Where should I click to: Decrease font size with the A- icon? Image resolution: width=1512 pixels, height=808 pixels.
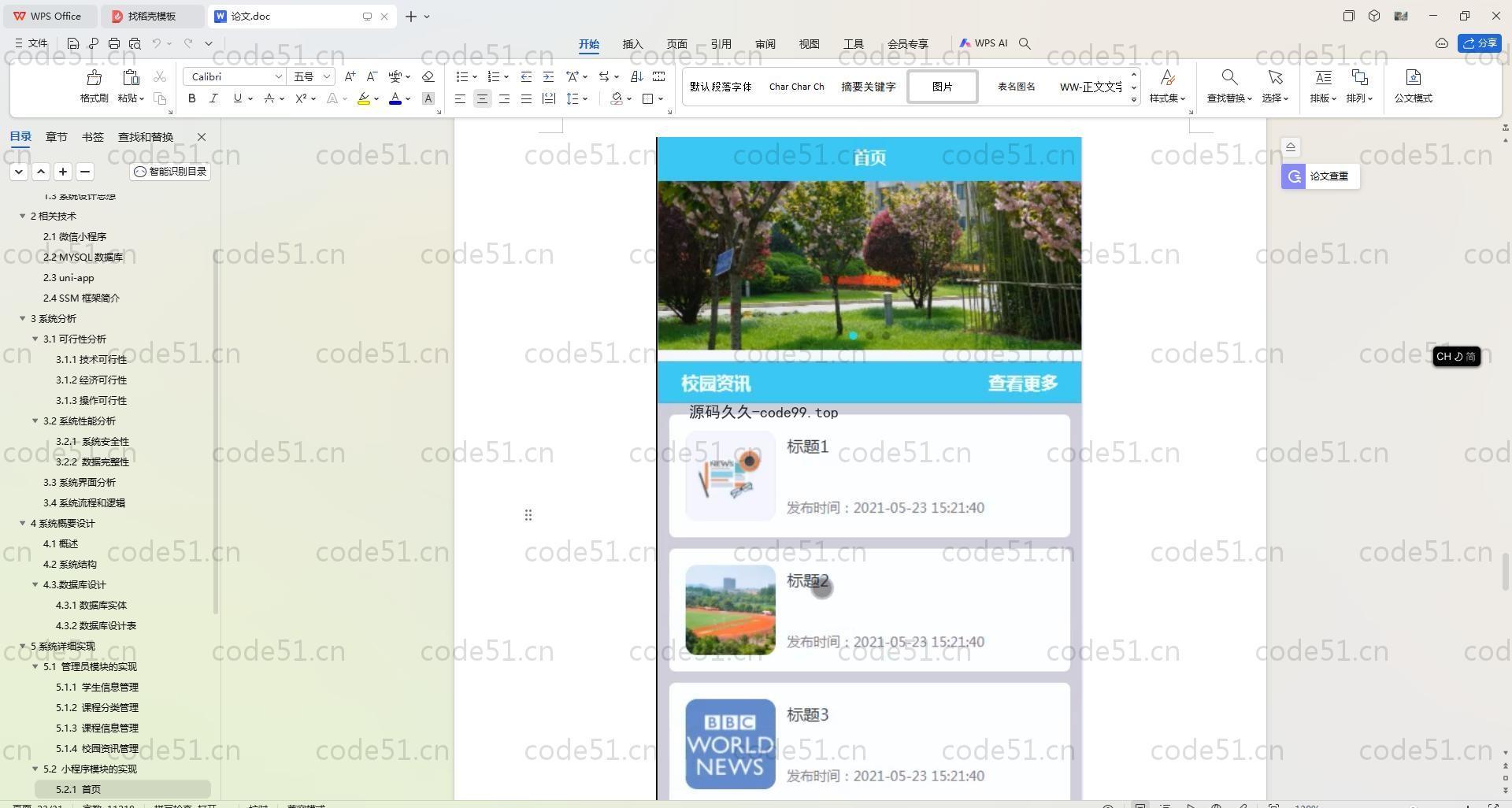pos(372,76)
